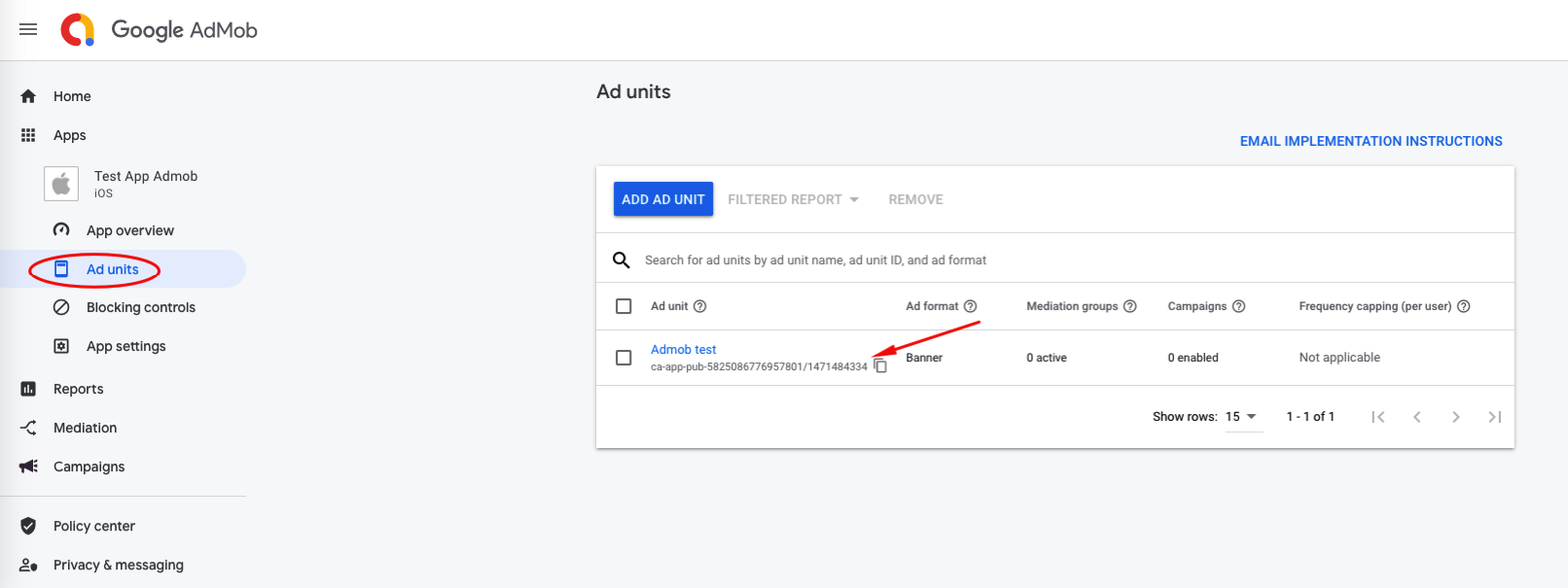Click the 1 - 1 of 1 pagination text
Image resolution: width=1568 pixels, height=588 pixels.
[x=1310, y=417]
